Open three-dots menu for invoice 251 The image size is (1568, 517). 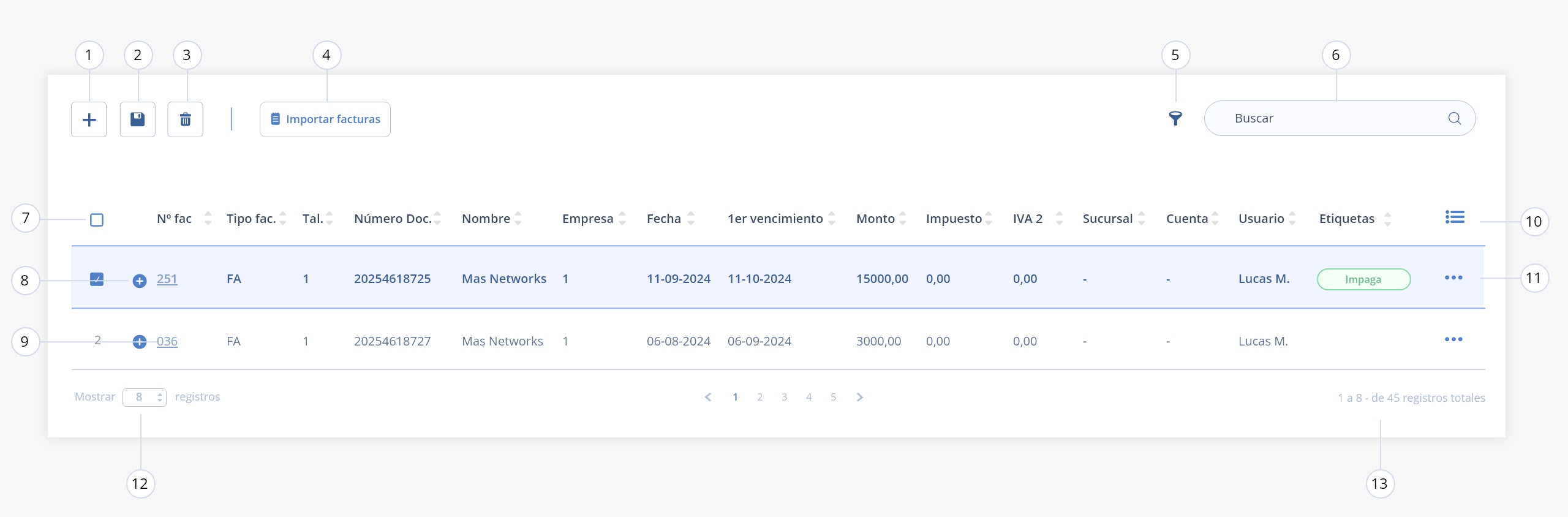(x=1453, y=277)
